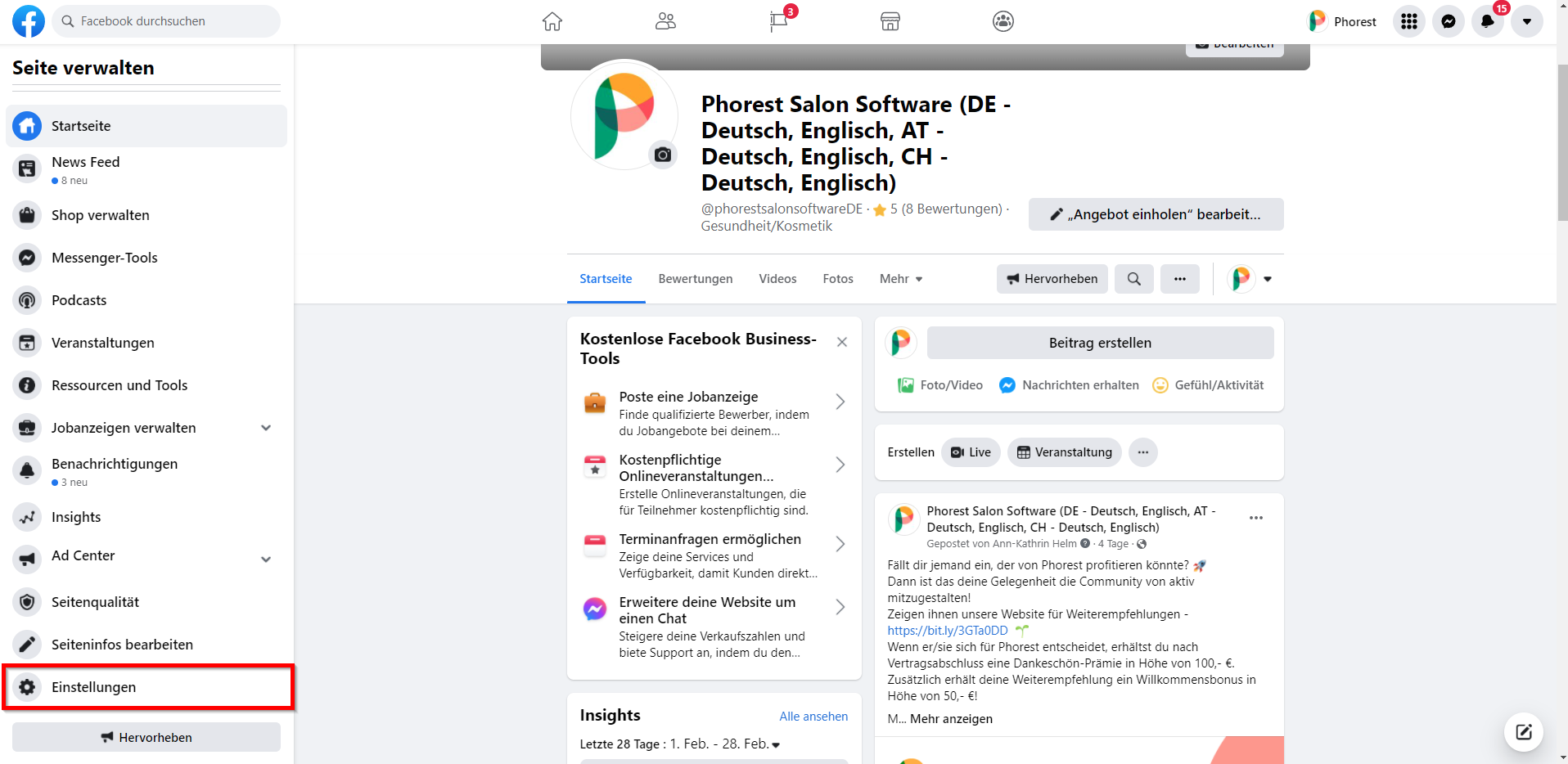Open the Groups icon in top navigation
Screen dimensions: 1568x764
pyautogui.click(x=665, y=21)
